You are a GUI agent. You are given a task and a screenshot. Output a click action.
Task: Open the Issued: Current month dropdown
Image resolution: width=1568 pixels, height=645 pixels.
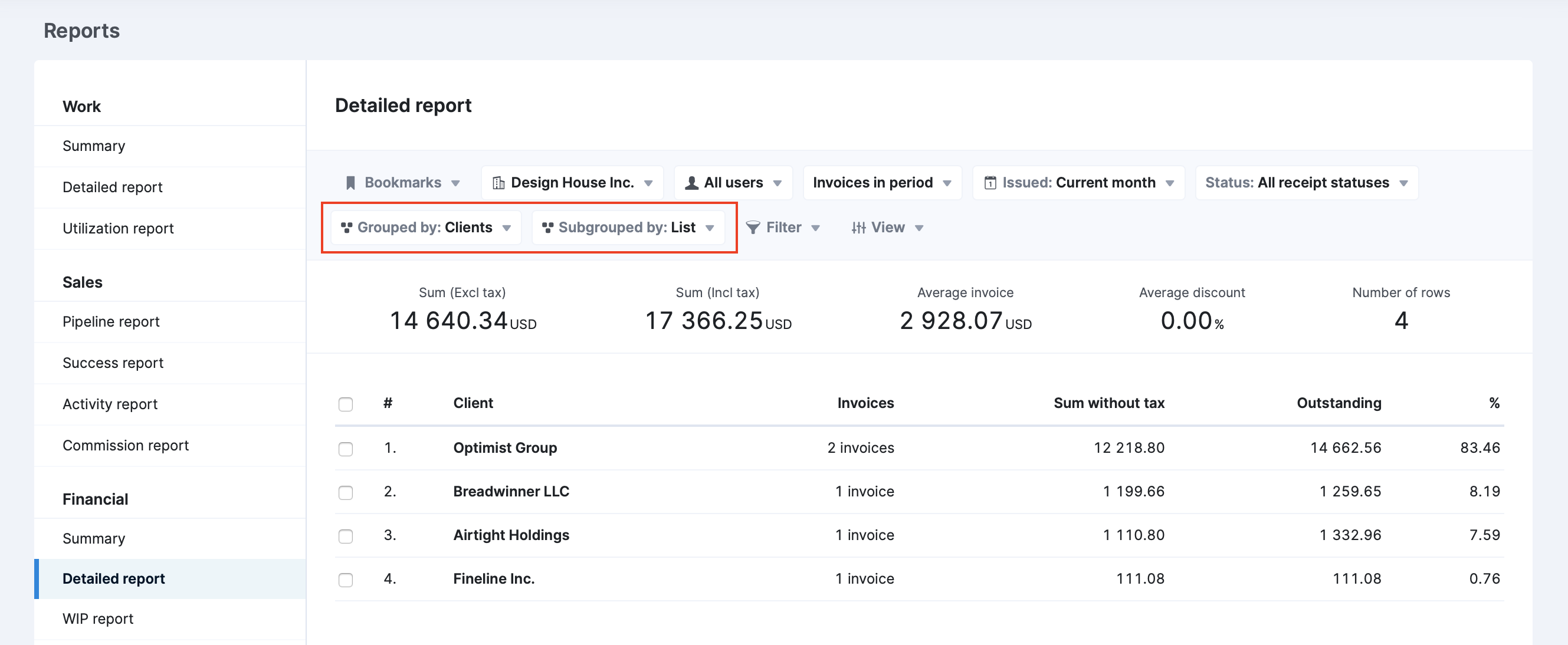tap(1078, 183)
